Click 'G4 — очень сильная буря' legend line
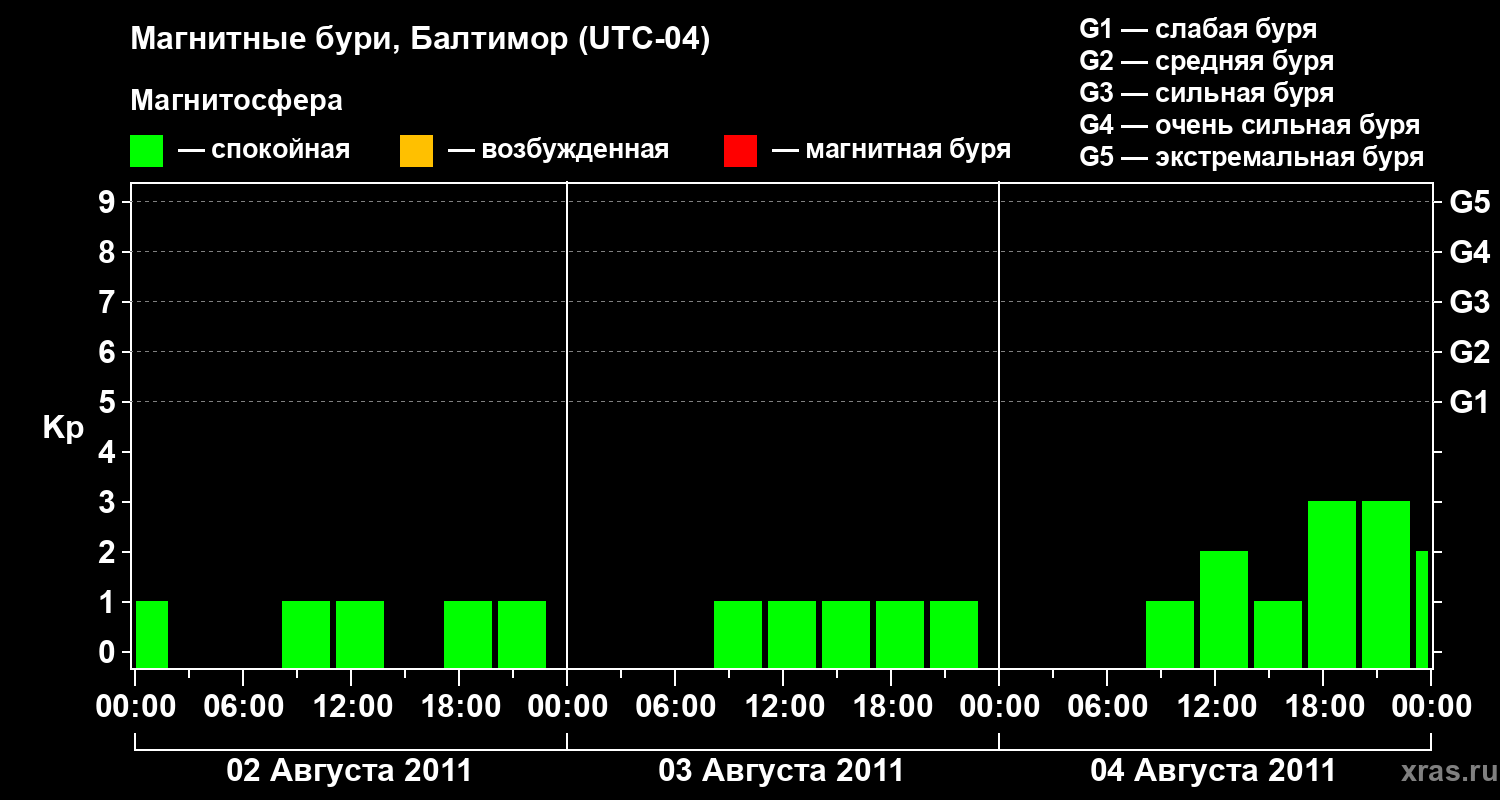The height and width of the screenshot is (800, 1500). coord(1249,125)
